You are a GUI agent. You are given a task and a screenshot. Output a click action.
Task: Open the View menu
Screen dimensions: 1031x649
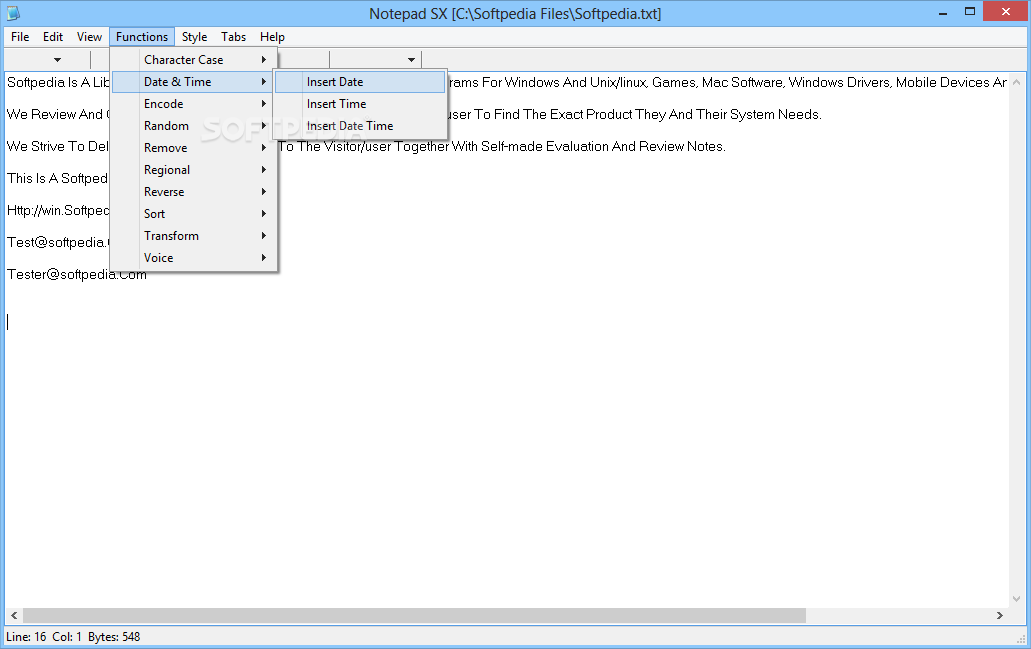tap(89, 37)
